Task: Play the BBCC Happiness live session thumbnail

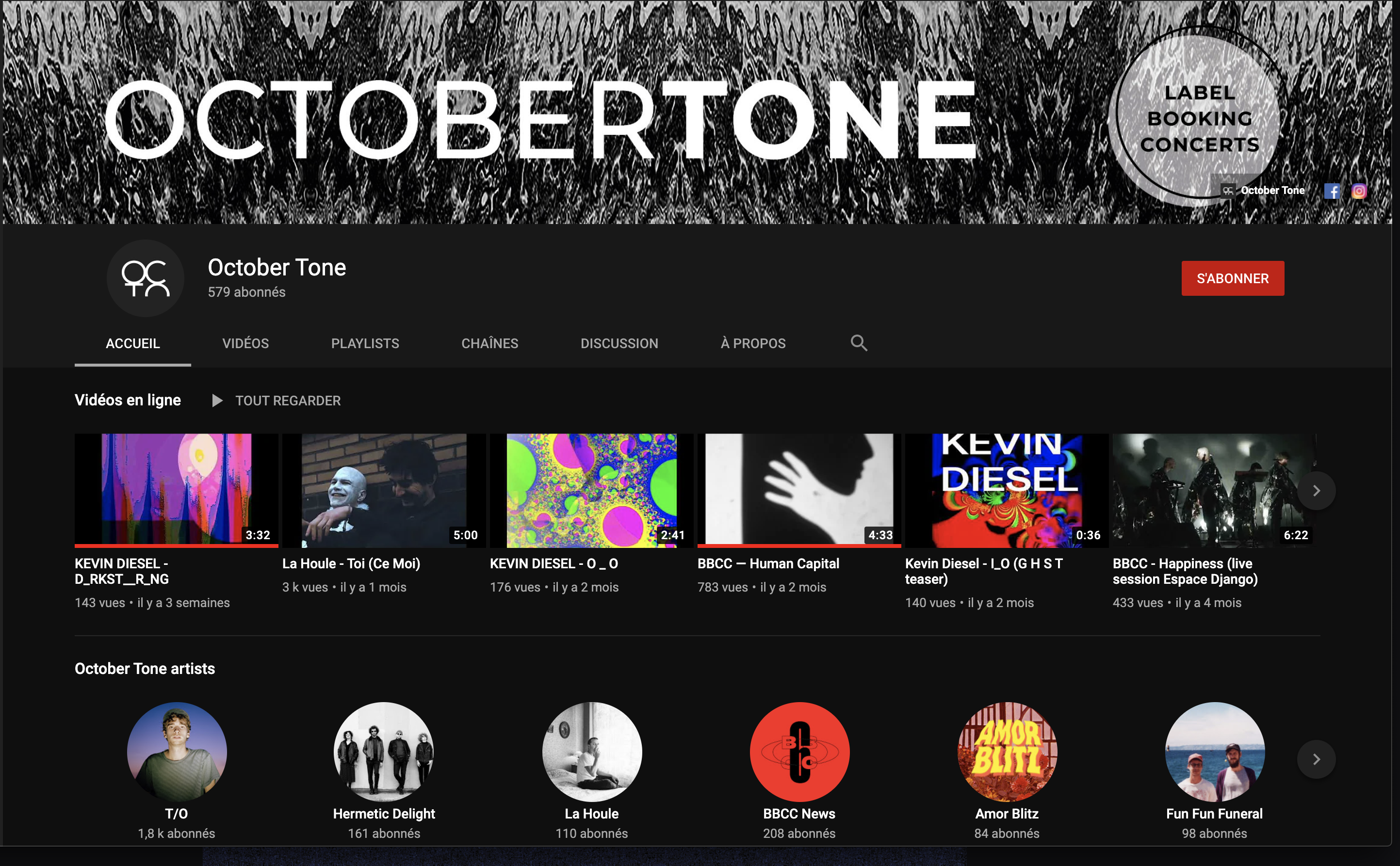Action: 1214,490
